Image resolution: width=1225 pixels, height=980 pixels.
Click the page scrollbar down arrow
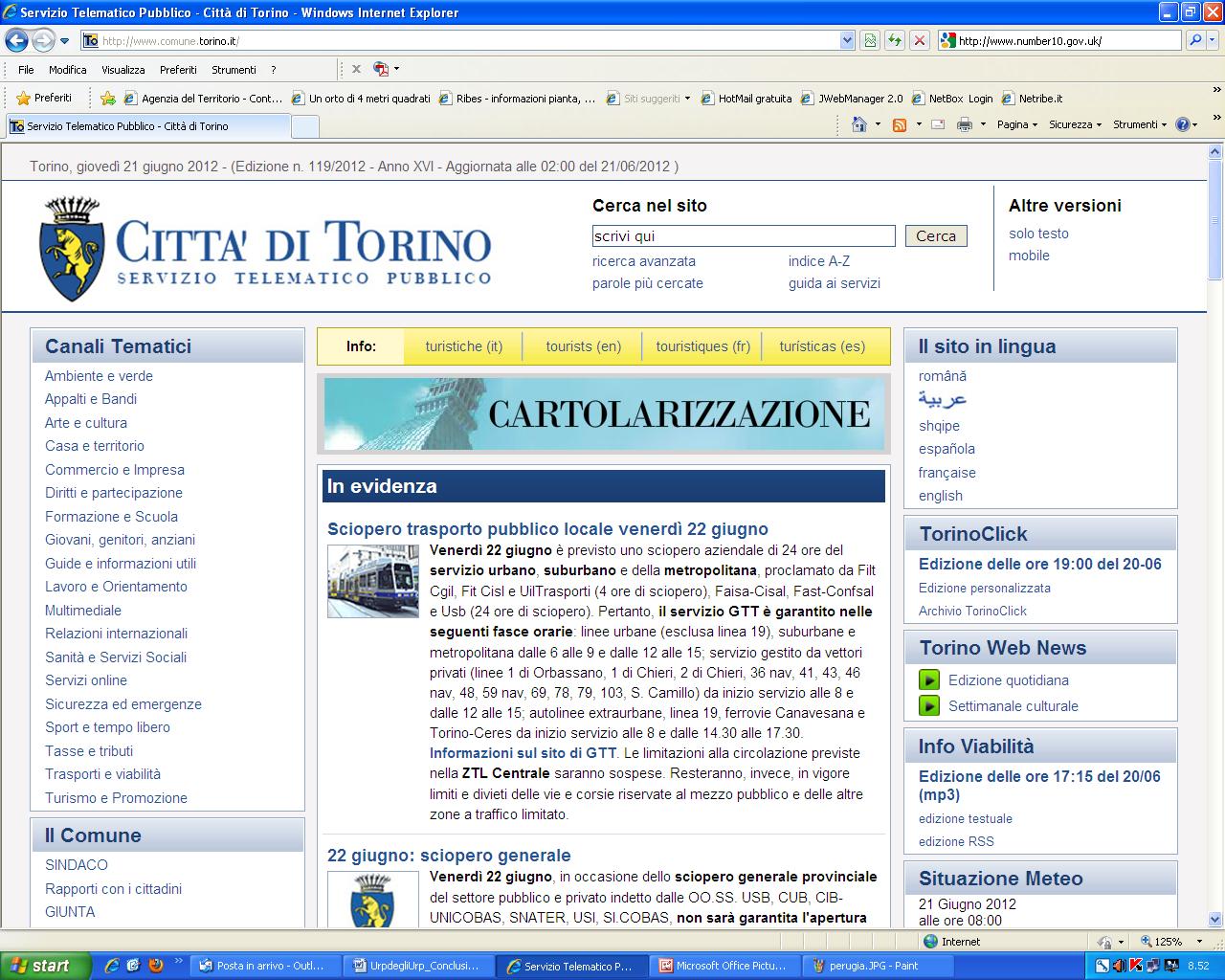(x=1215, y=920)
